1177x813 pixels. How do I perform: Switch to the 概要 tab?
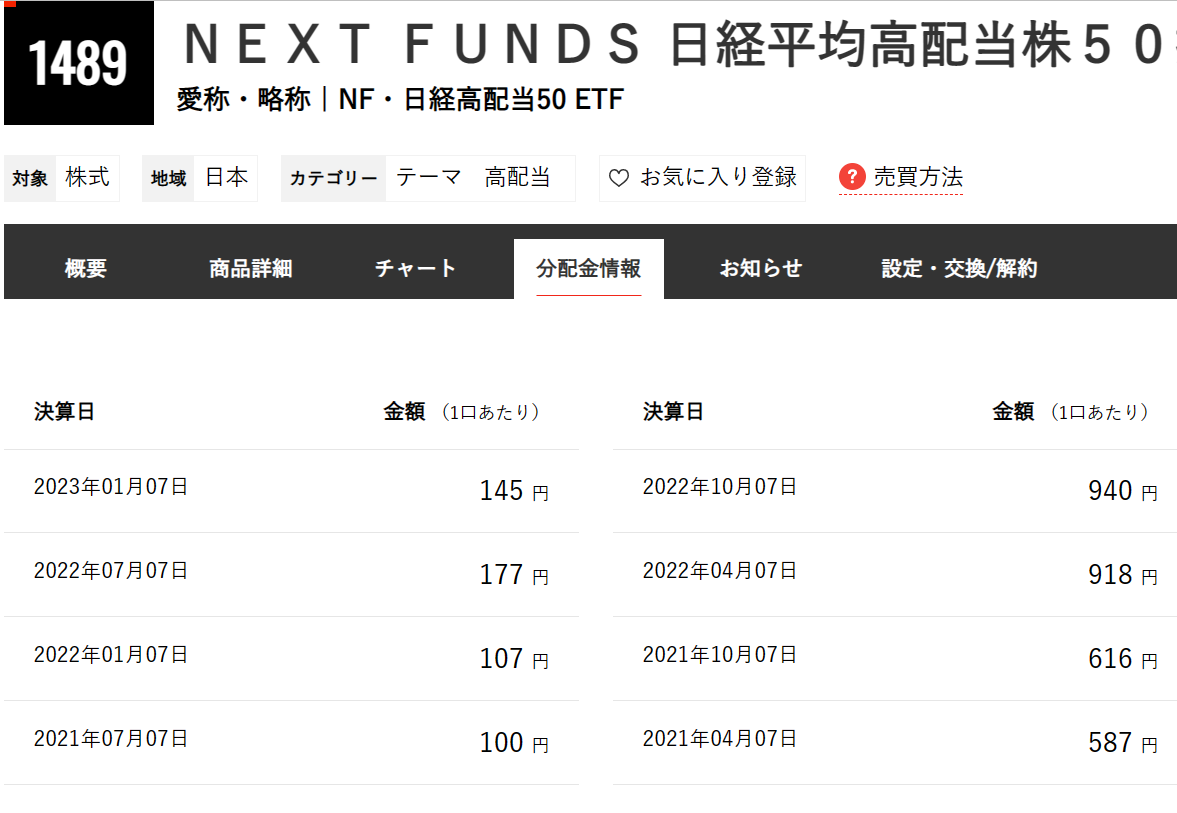(x=84, y=267)
